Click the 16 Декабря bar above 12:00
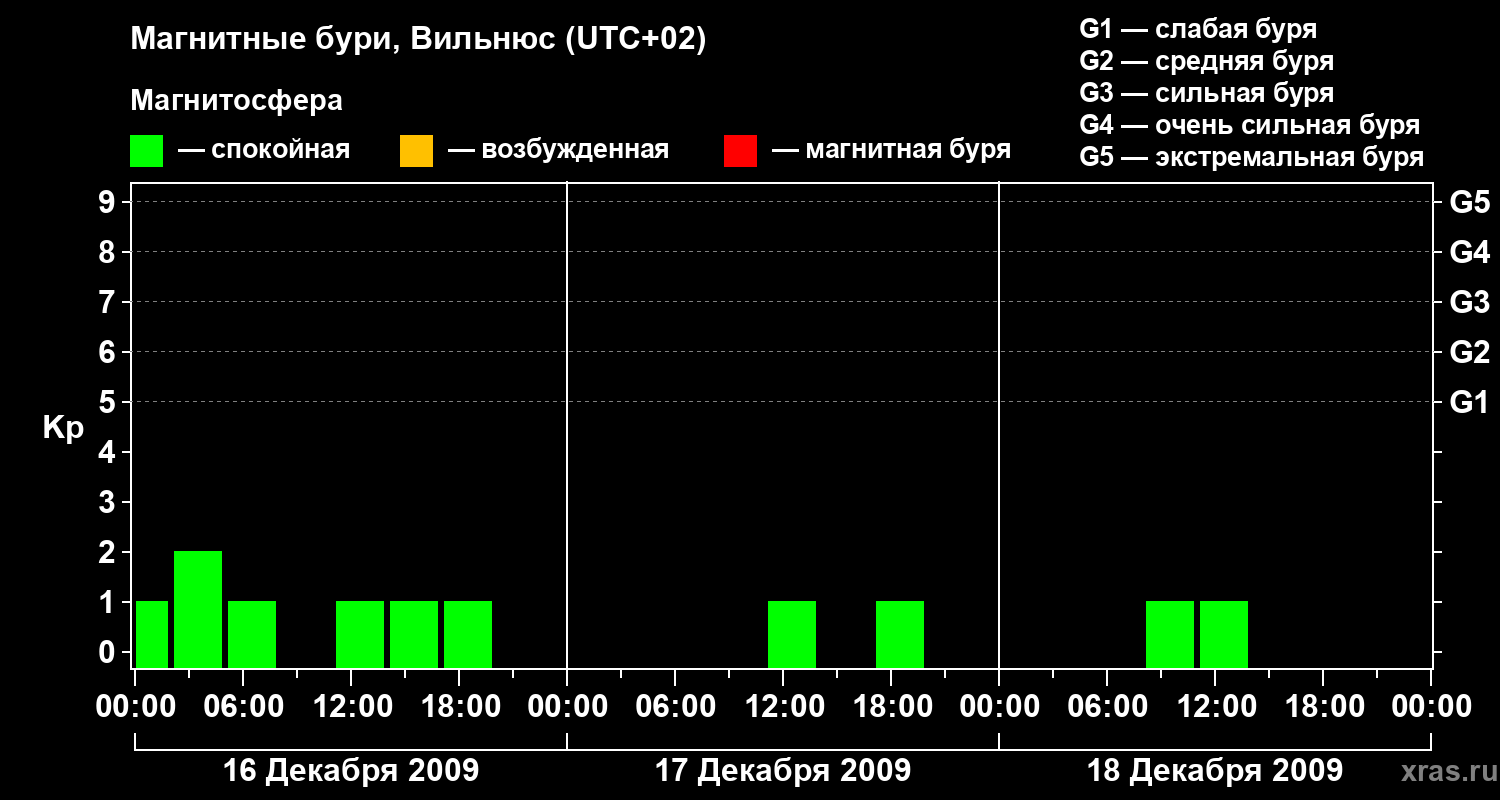This screenshot has width=1500, height=800. pos(360,634)
